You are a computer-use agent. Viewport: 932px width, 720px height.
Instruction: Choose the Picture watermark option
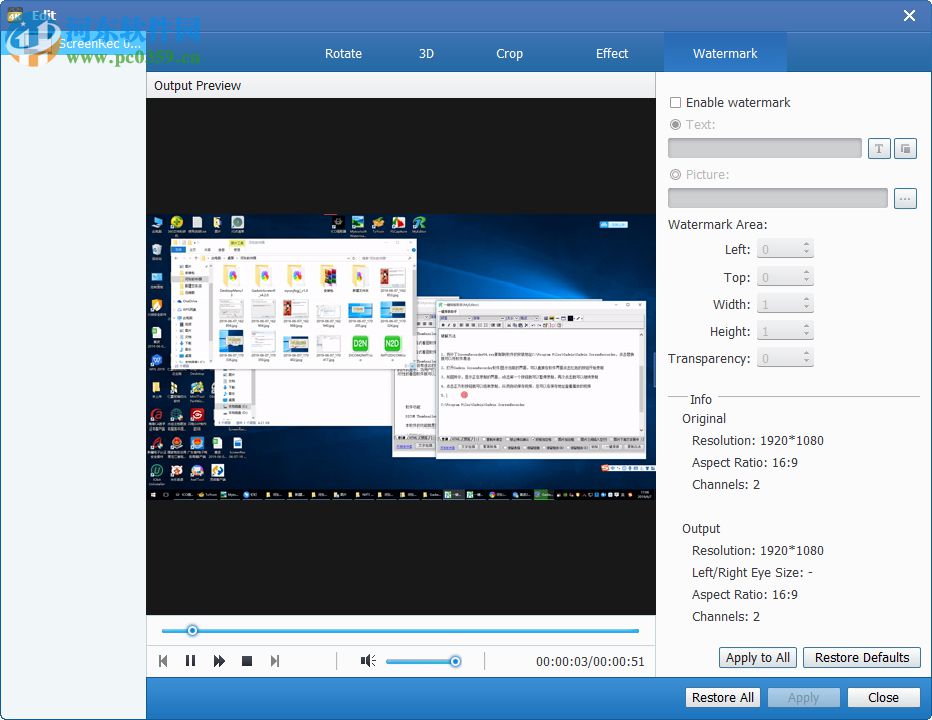(677, 174)
